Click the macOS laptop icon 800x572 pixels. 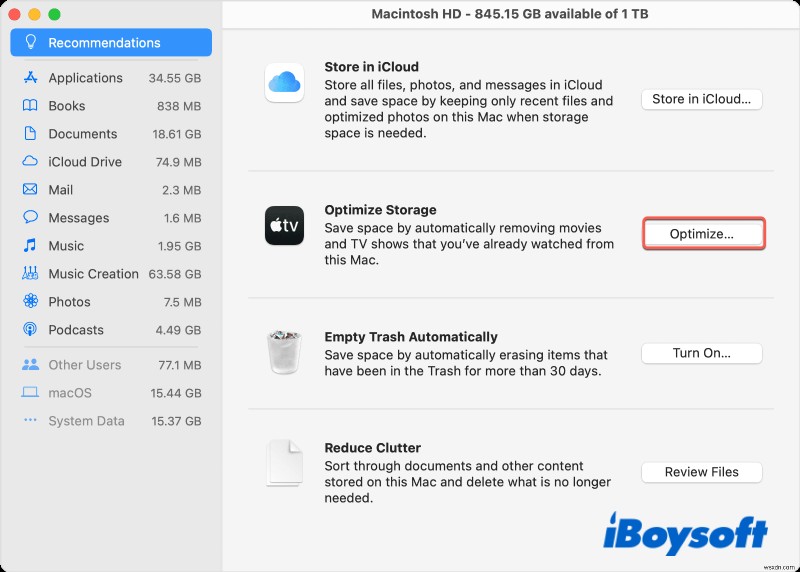coord(30,392)
